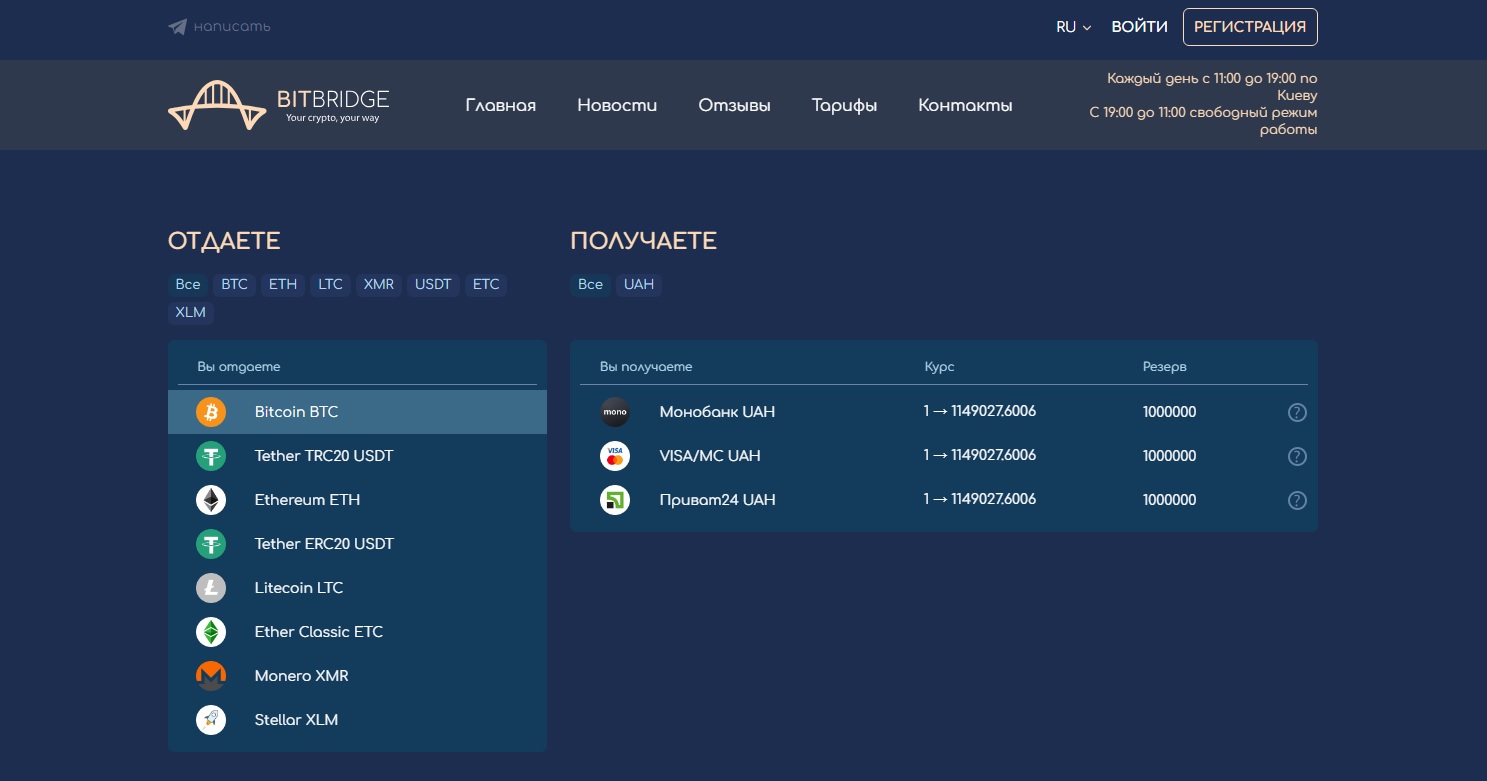Choose VISA/MC UAH as receive method
This screenshot has width=1487, height=781.
[943, 456]
